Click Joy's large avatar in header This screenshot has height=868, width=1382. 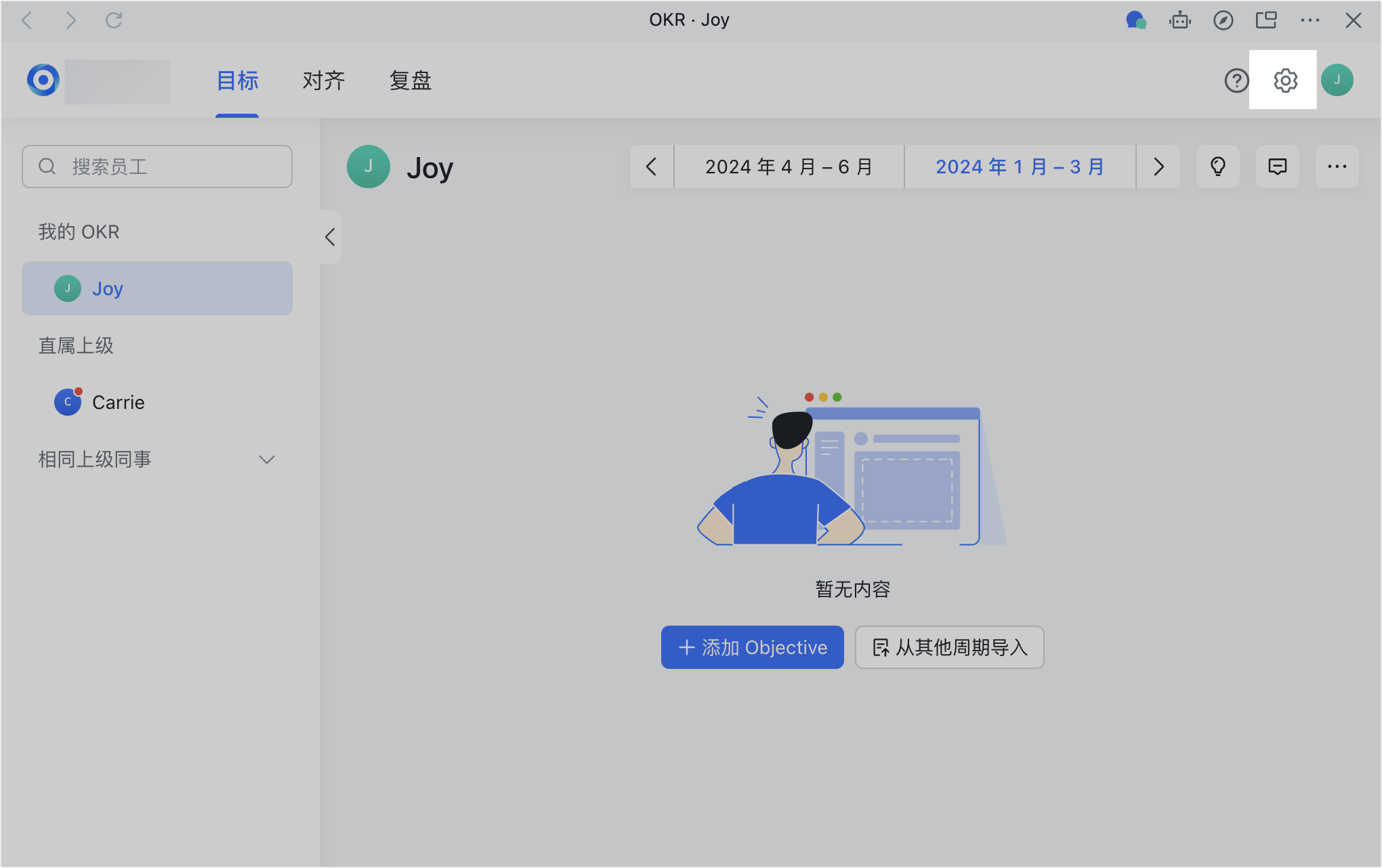(x=369, y=167)
